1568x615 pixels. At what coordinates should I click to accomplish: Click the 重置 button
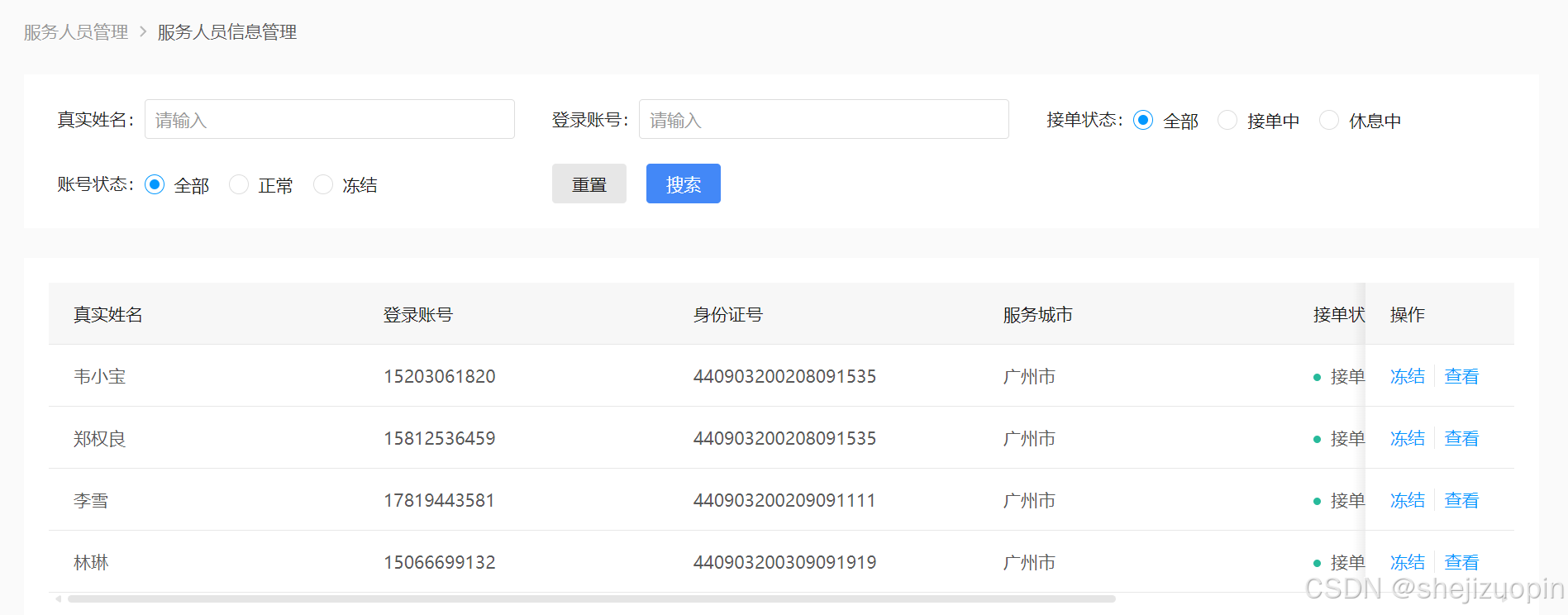click(x=589, y=184)
